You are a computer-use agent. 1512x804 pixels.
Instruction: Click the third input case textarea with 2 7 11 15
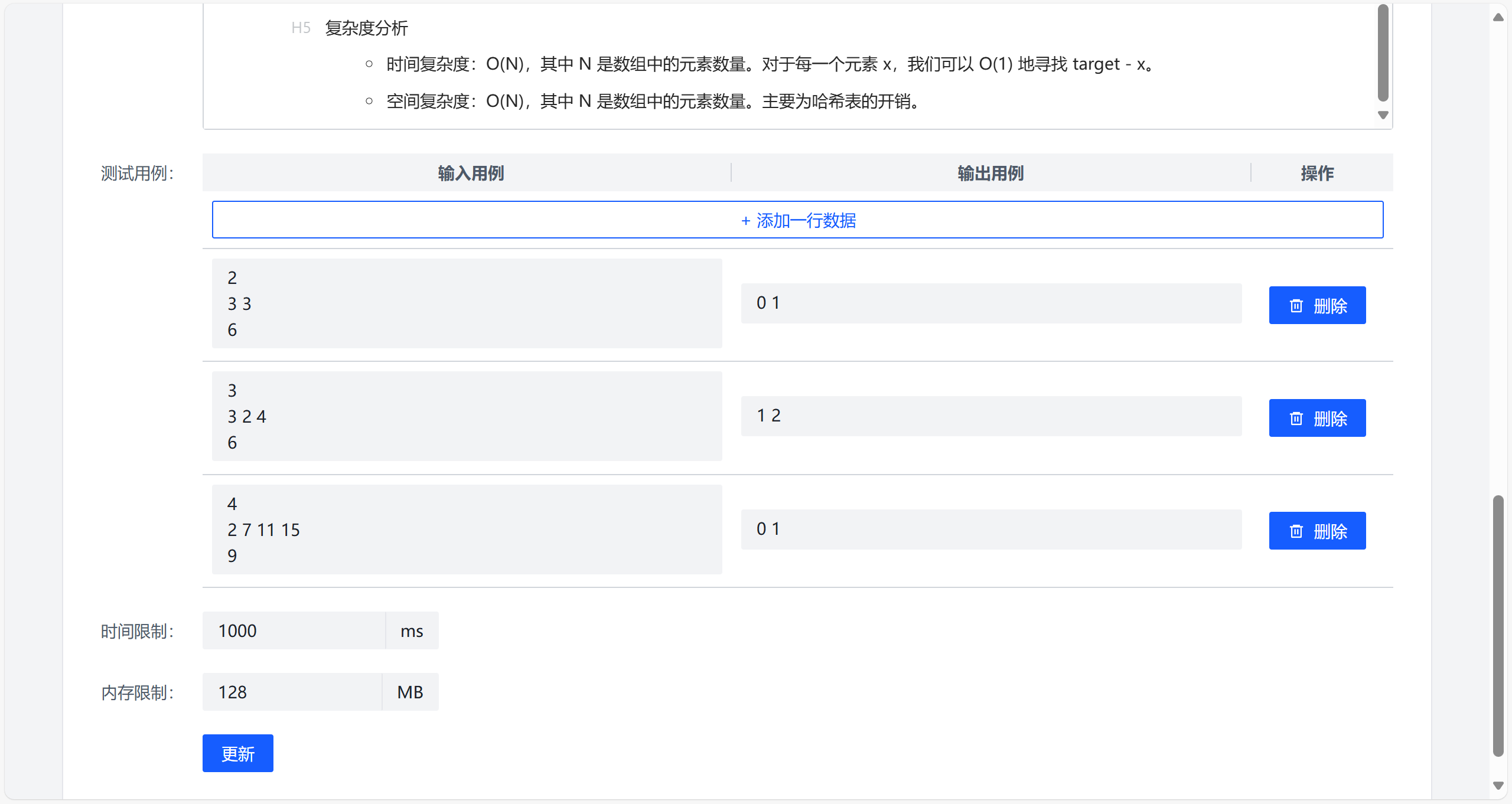pyautogui.click(x=467, y=530)
